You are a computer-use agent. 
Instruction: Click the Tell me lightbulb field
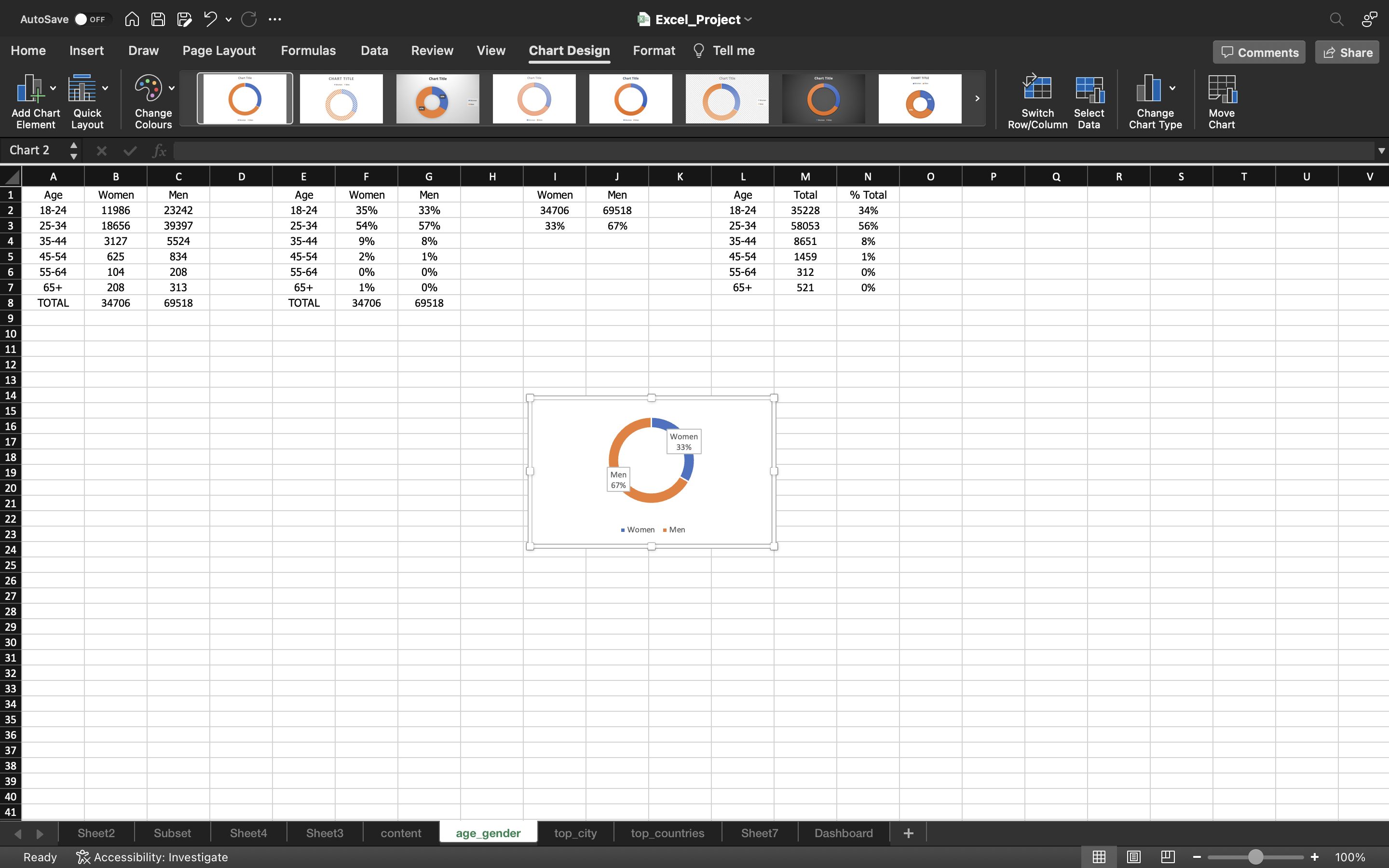pyautogui.click(x=724, y=51)
